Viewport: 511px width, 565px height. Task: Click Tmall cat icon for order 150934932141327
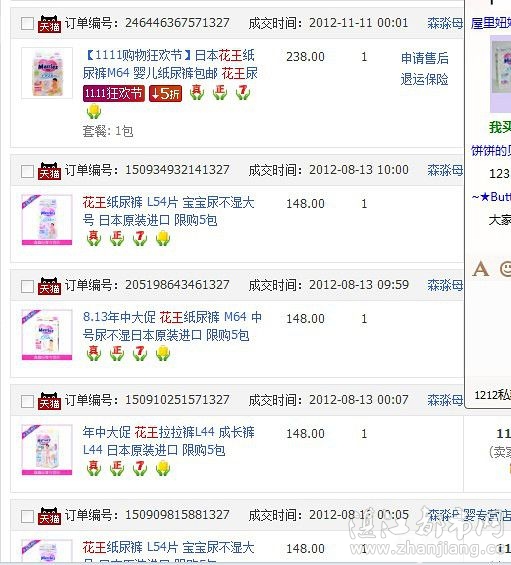click(x=49, y=171)
